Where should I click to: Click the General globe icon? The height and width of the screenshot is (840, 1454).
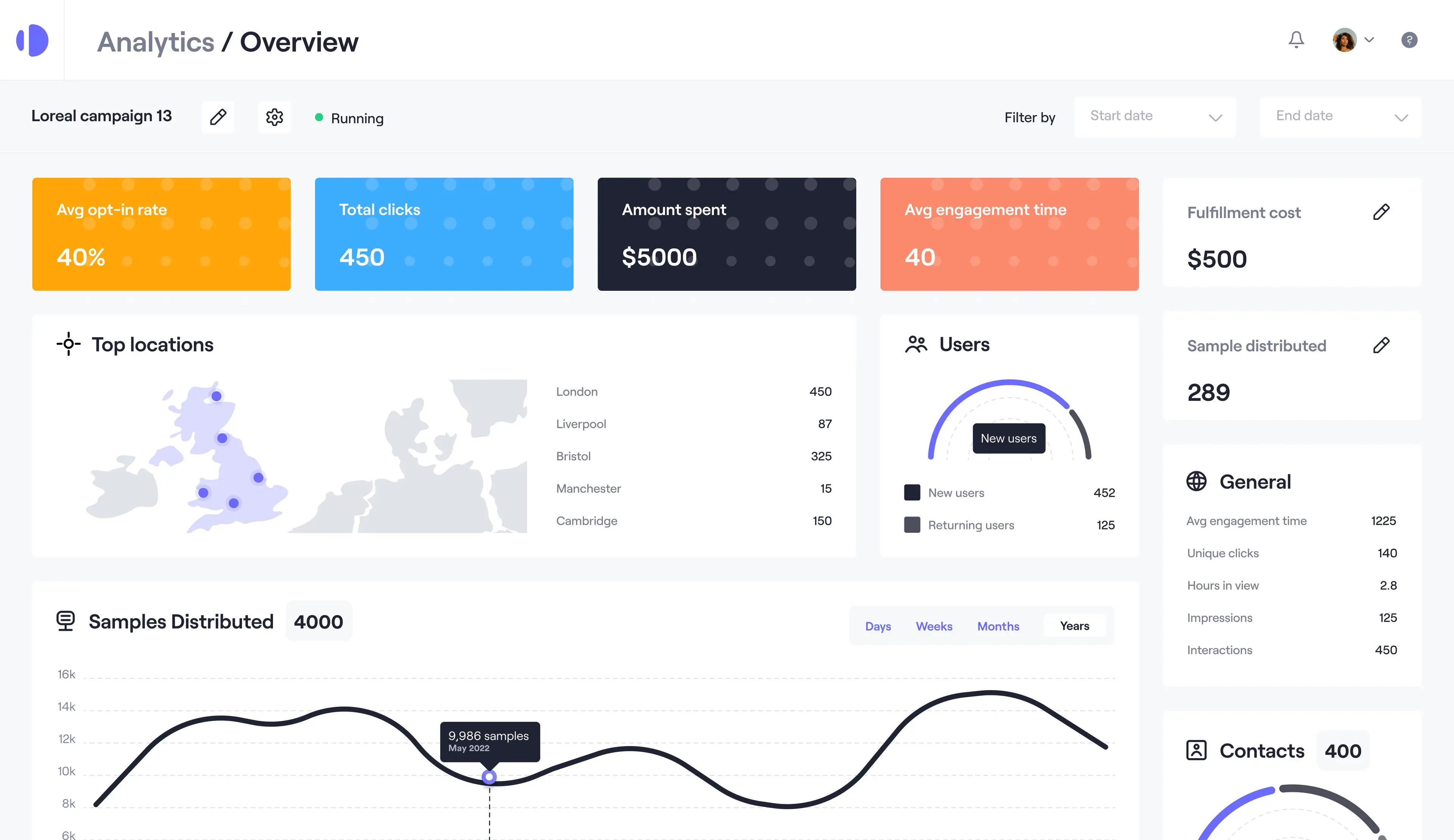pos(1196,481)
